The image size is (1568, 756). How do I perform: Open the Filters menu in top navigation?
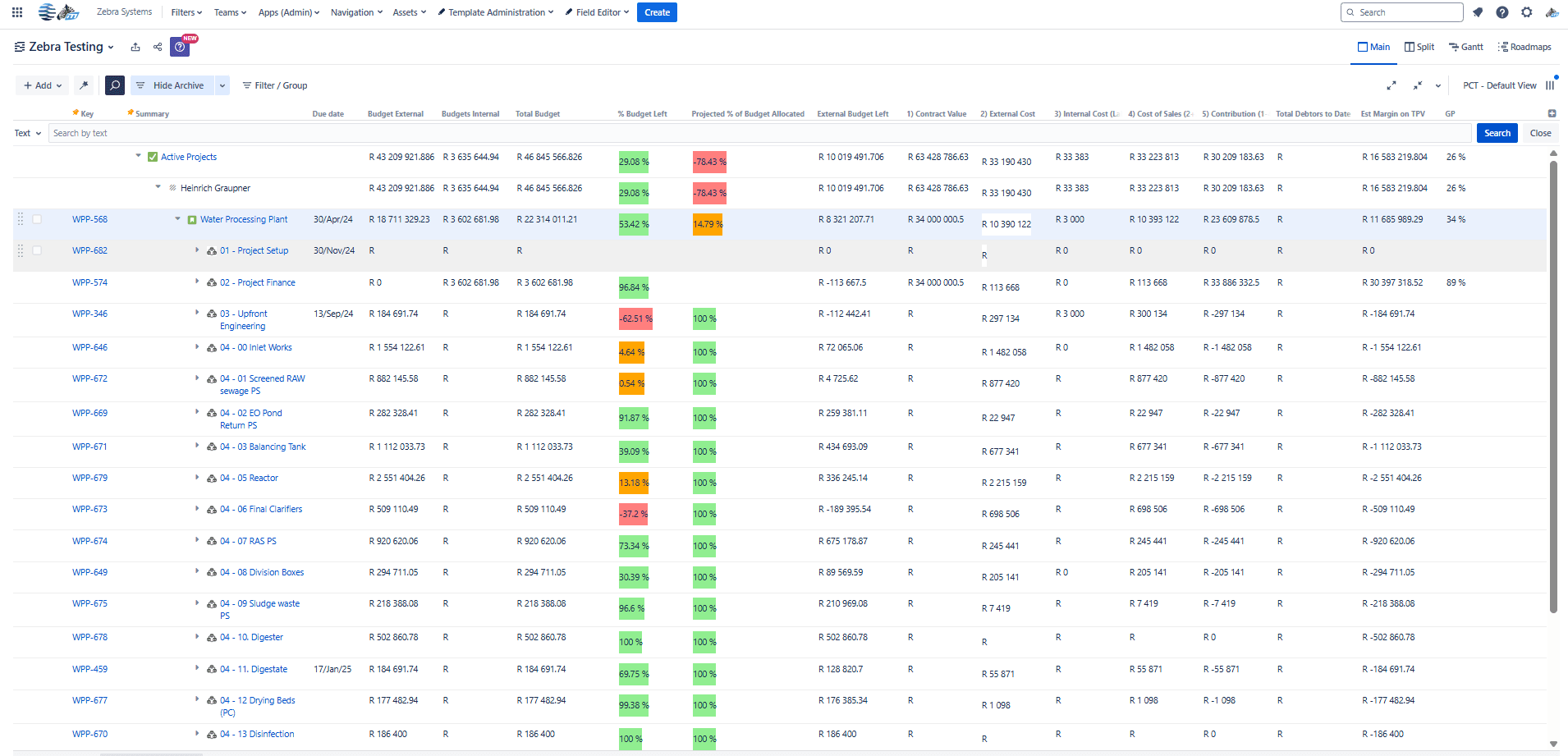pos(186,12)
